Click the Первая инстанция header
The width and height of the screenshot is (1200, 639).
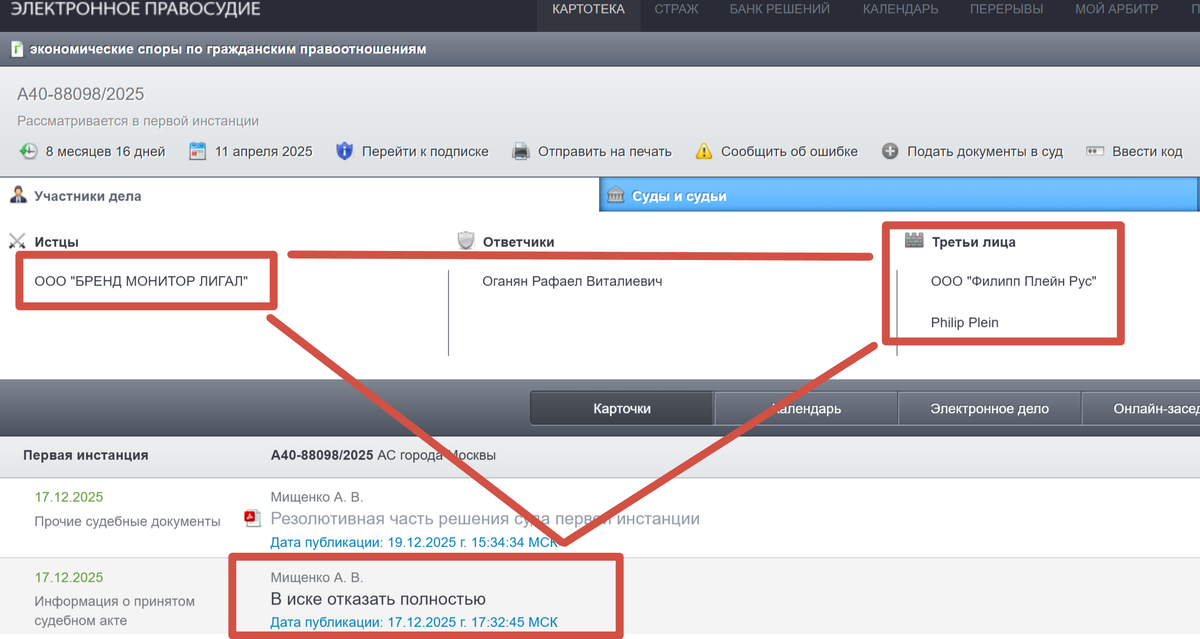click(86, 455)
